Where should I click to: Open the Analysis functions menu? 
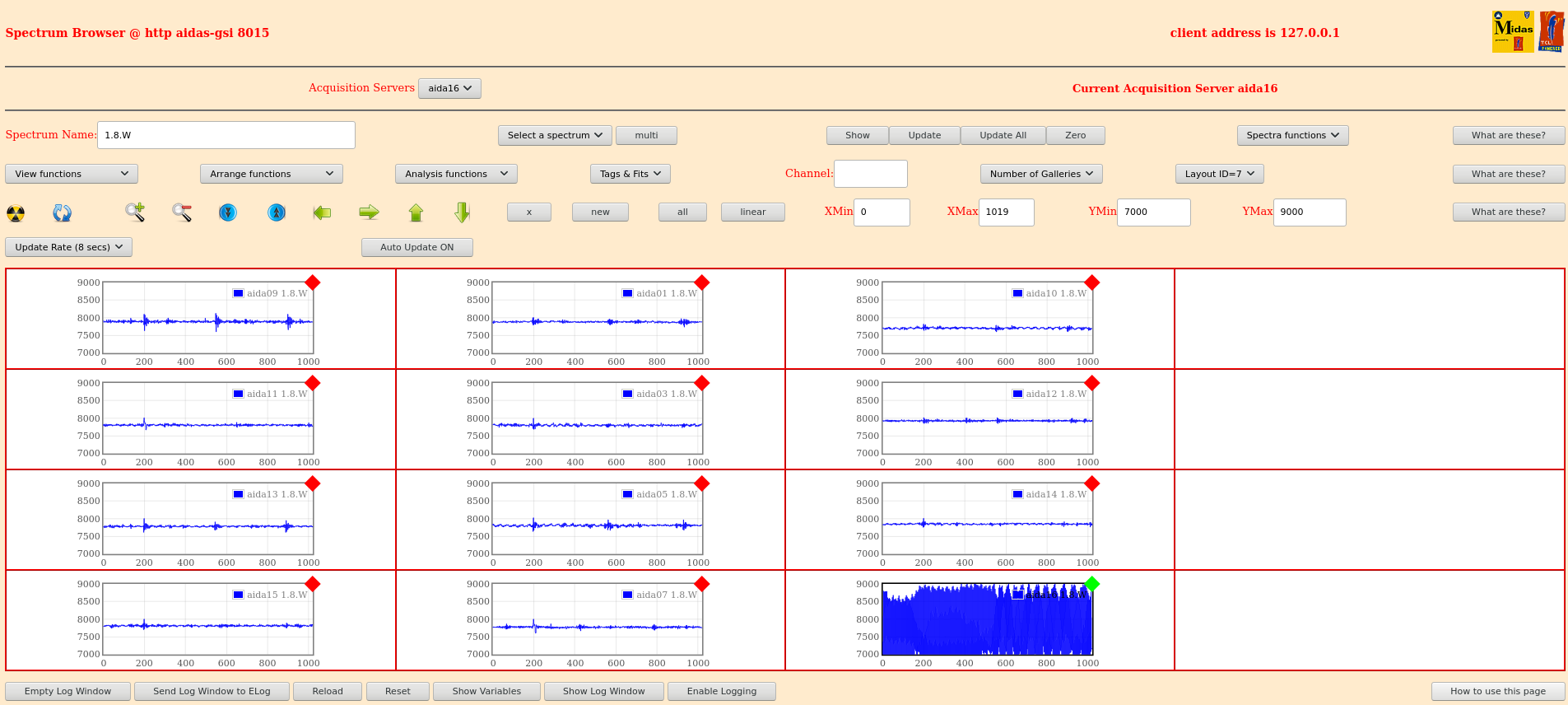[x=456, y=174]
